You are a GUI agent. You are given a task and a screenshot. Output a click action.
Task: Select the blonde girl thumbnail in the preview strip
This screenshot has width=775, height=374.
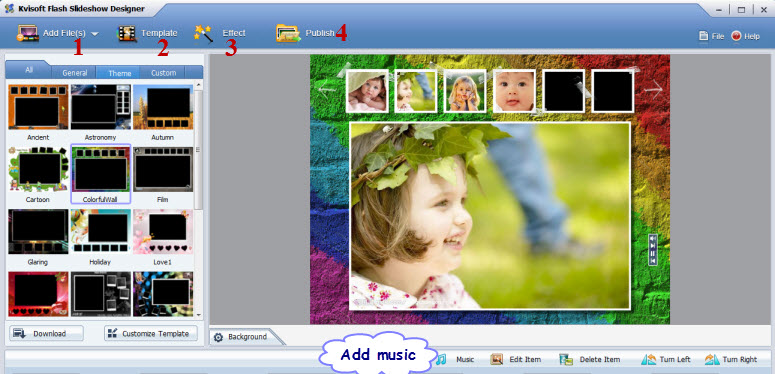465,91
